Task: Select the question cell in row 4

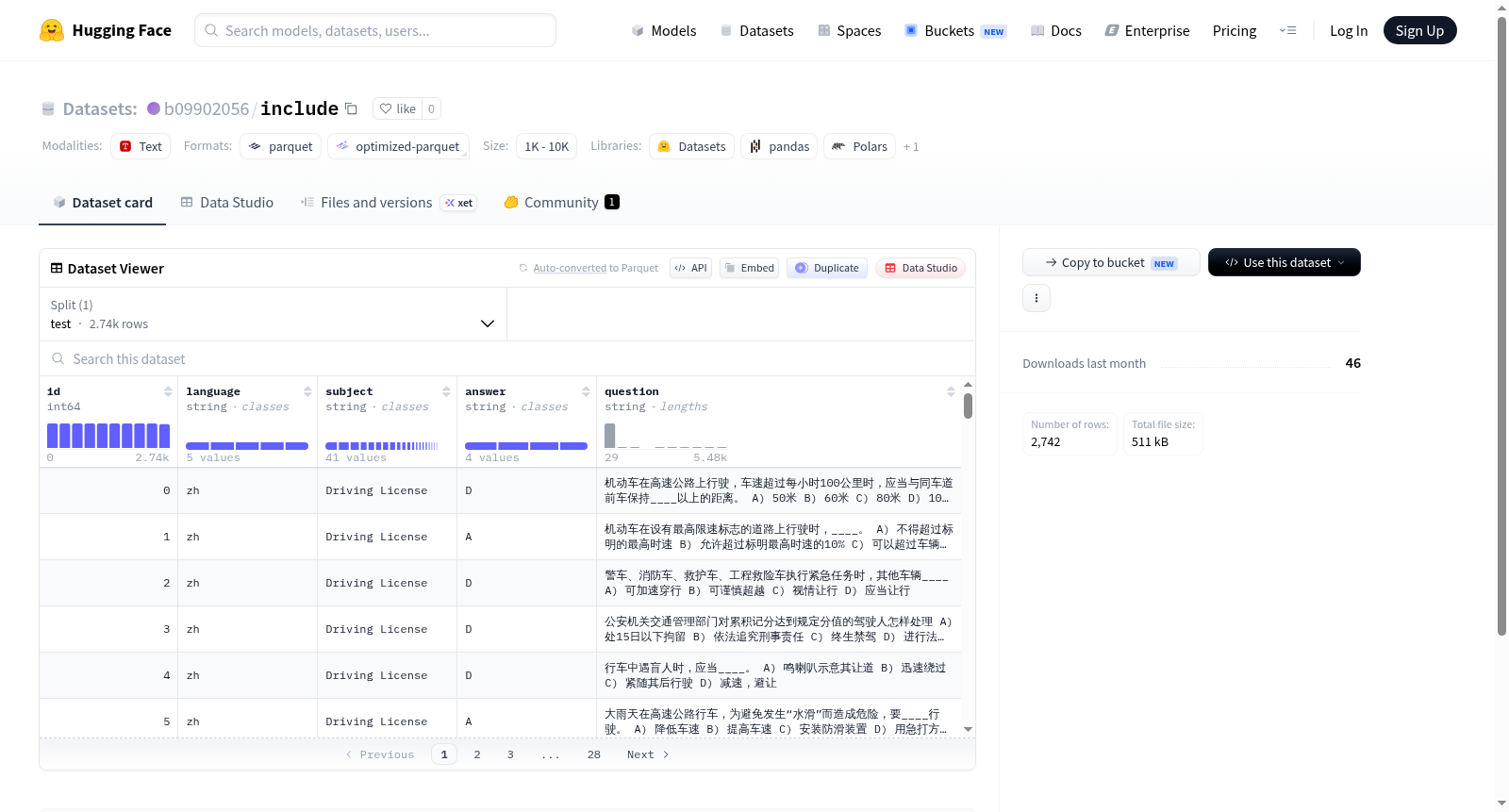Action: point(779,675)
